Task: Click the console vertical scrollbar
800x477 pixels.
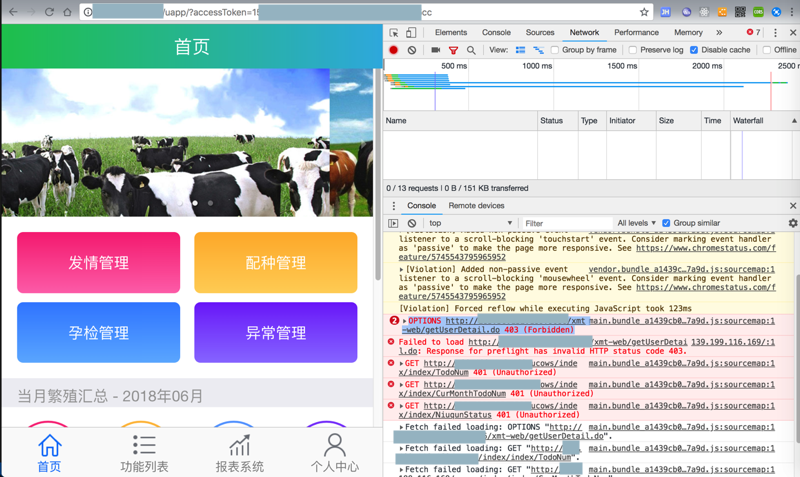Action: [x=797, y=357]
